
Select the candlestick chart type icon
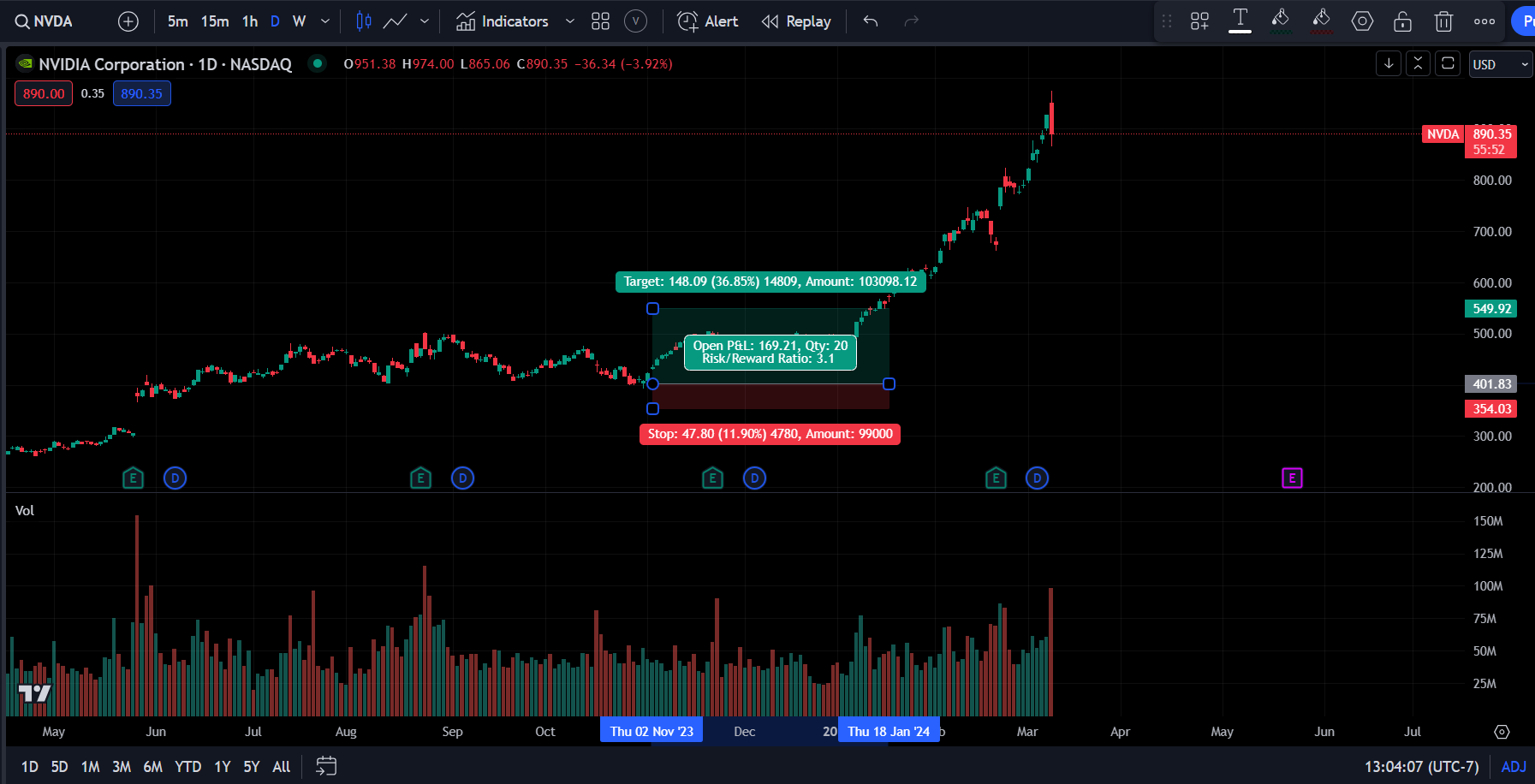click(364, 21)
